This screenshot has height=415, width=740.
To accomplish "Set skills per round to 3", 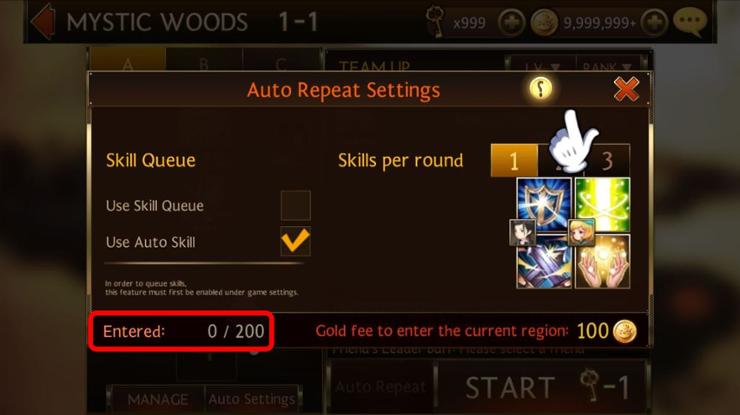I will (607, 161).
